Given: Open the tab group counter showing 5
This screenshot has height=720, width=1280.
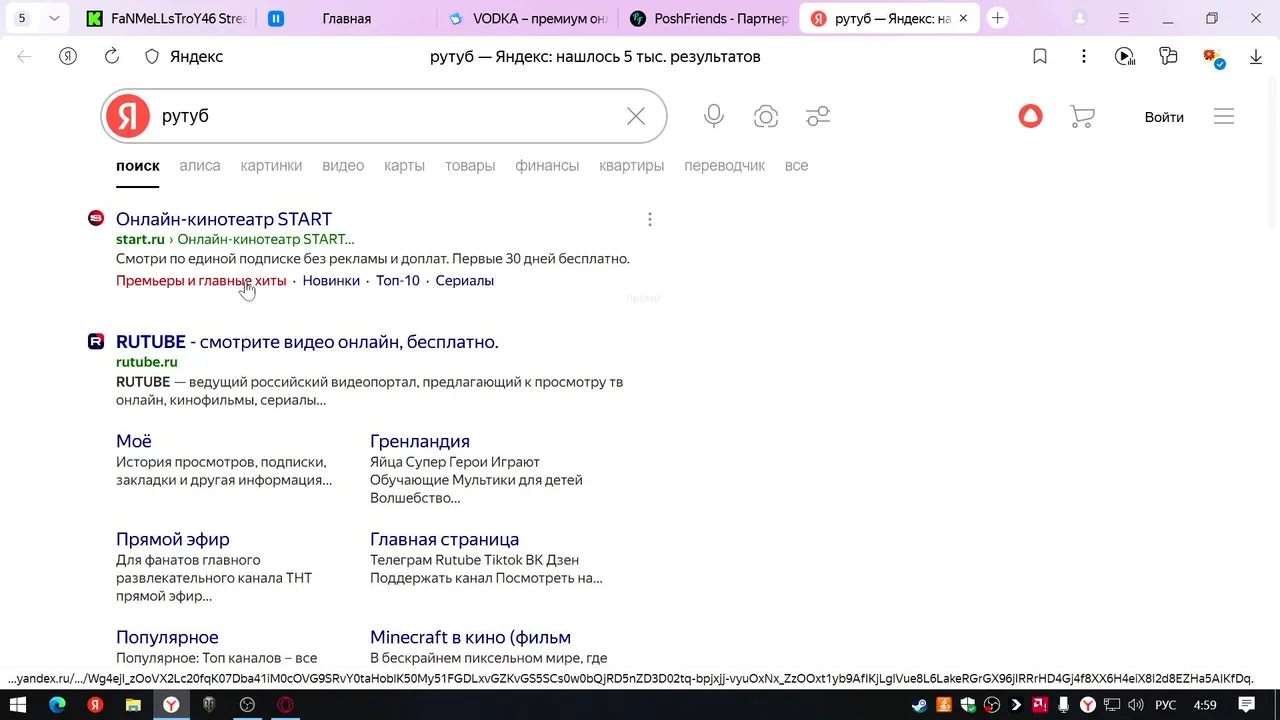Looking at the screenshot, I should point(22,18).
